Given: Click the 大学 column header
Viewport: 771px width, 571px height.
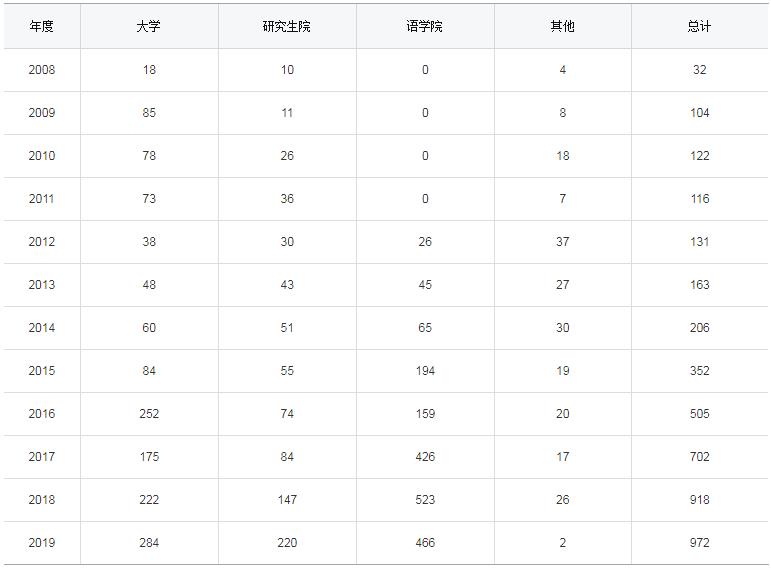Looking at the screenshot, I should (x=148, y=26).
